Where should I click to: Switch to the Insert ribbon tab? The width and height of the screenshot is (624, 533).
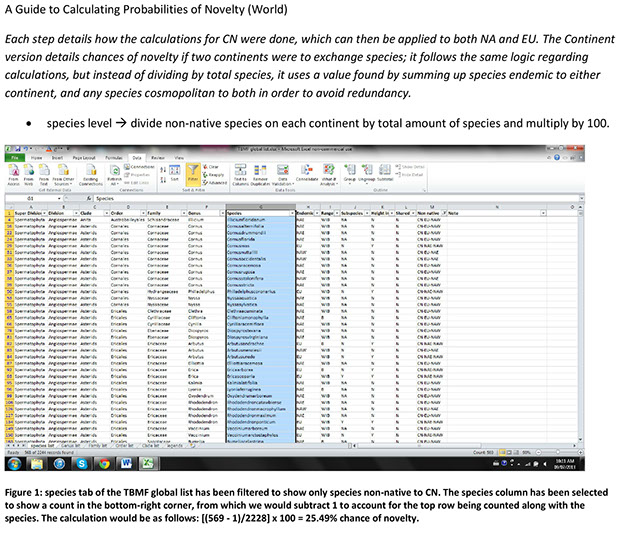click(57, 158)
